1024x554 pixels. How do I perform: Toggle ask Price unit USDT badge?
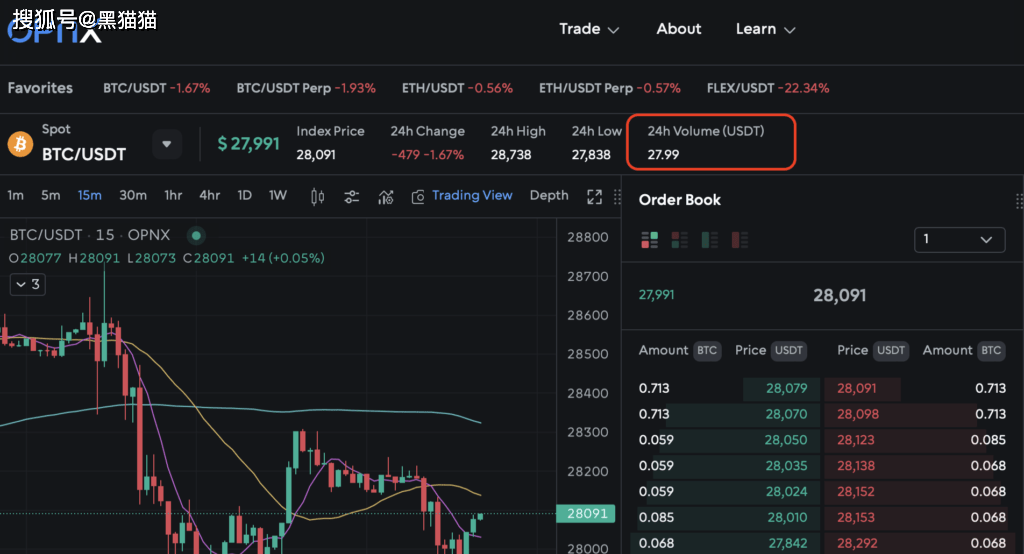(891, 351)
